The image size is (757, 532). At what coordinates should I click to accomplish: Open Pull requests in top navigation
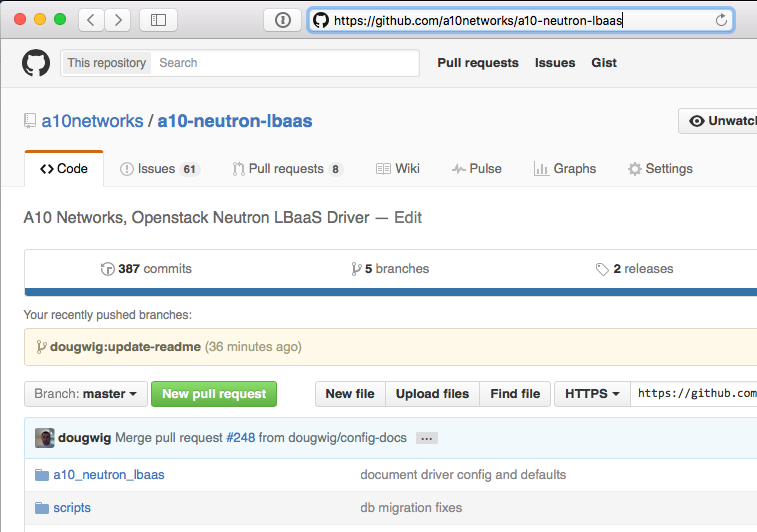click(478, 63)
